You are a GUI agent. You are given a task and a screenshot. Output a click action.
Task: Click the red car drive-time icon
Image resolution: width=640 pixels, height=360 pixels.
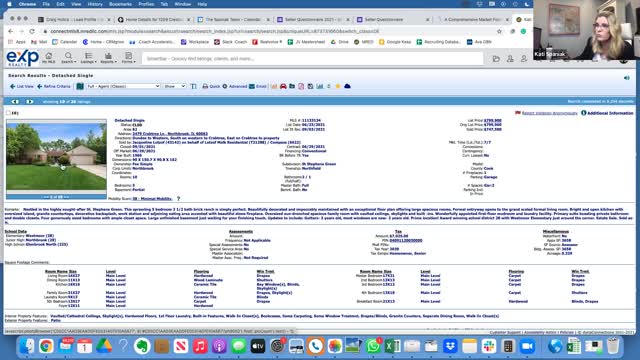(283, 86)
